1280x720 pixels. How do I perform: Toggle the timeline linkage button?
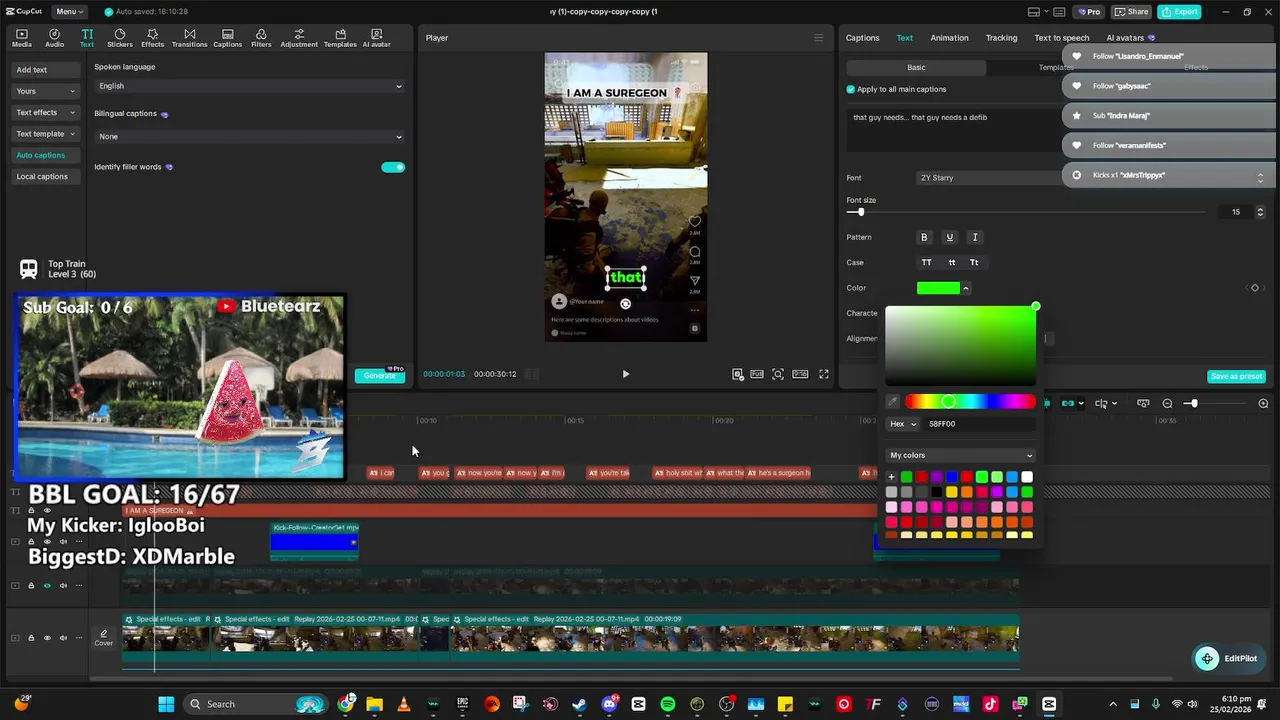coord(1068,403)
